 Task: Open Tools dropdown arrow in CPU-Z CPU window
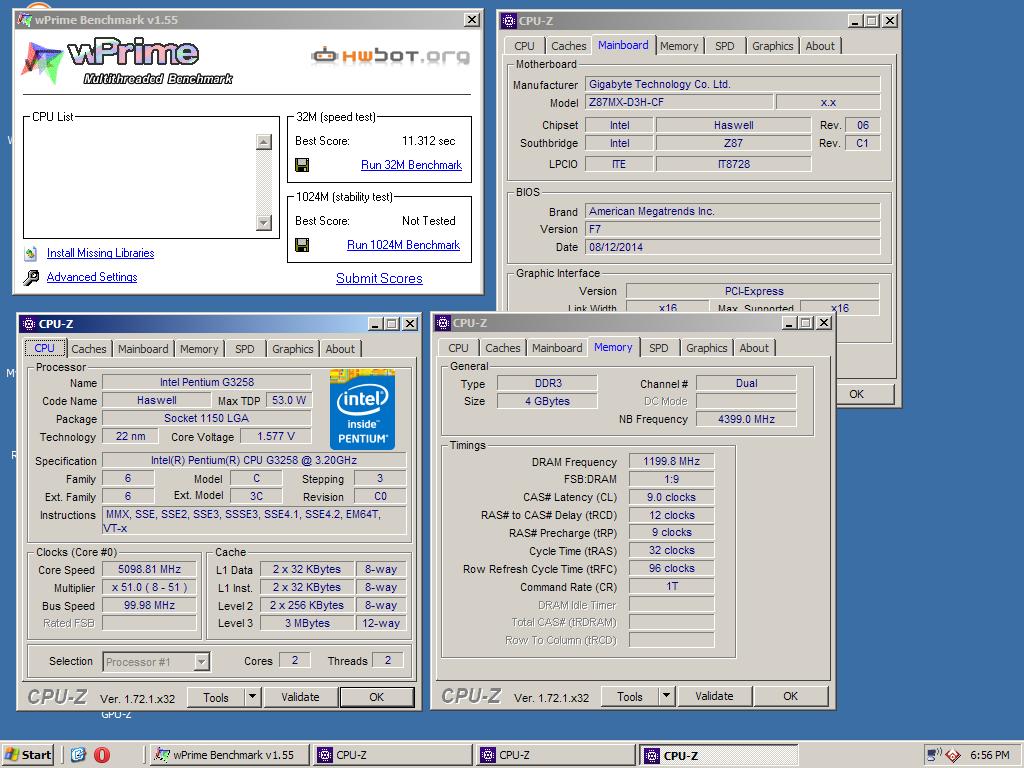pyautogui.click(x=252, y=697)
